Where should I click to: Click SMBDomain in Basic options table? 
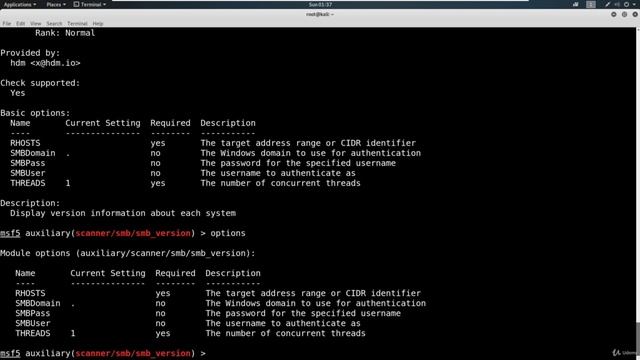(33, 153)
